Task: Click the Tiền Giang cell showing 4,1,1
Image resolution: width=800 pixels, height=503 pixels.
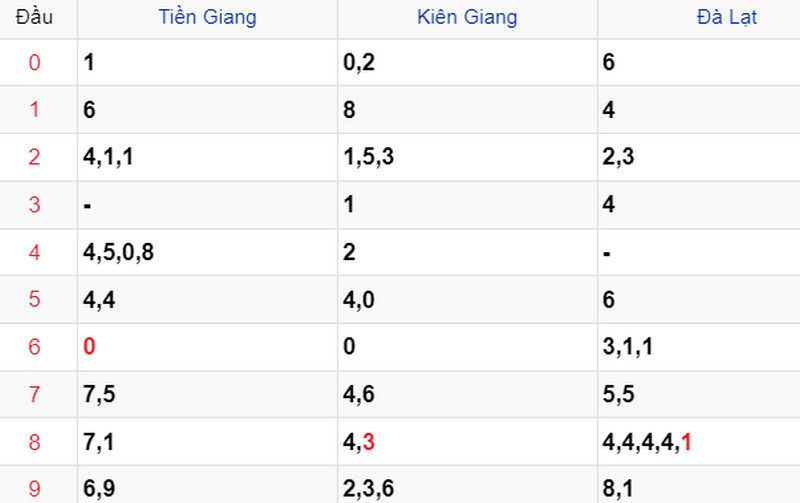Action: coord(207,157)
